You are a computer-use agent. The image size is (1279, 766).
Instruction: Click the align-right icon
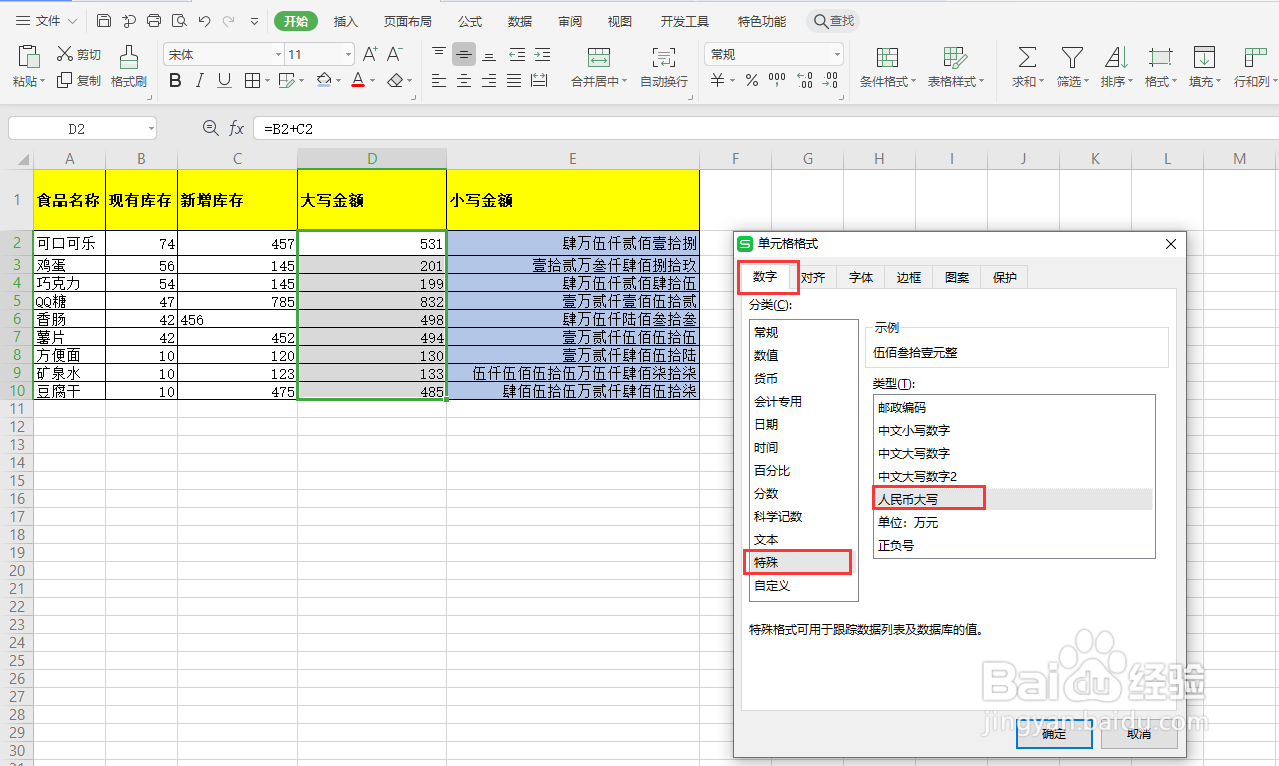489,81
